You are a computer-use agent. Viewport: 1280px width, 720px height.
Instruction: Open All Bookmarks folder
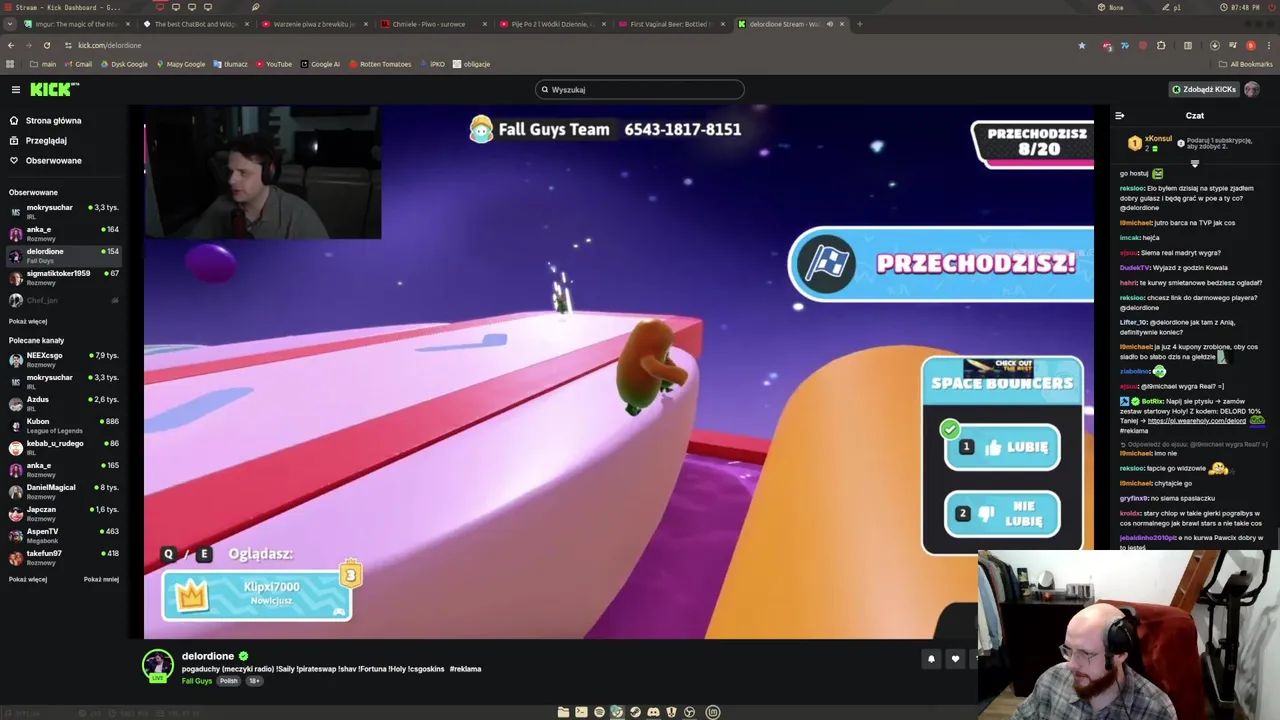point(1245,64)
